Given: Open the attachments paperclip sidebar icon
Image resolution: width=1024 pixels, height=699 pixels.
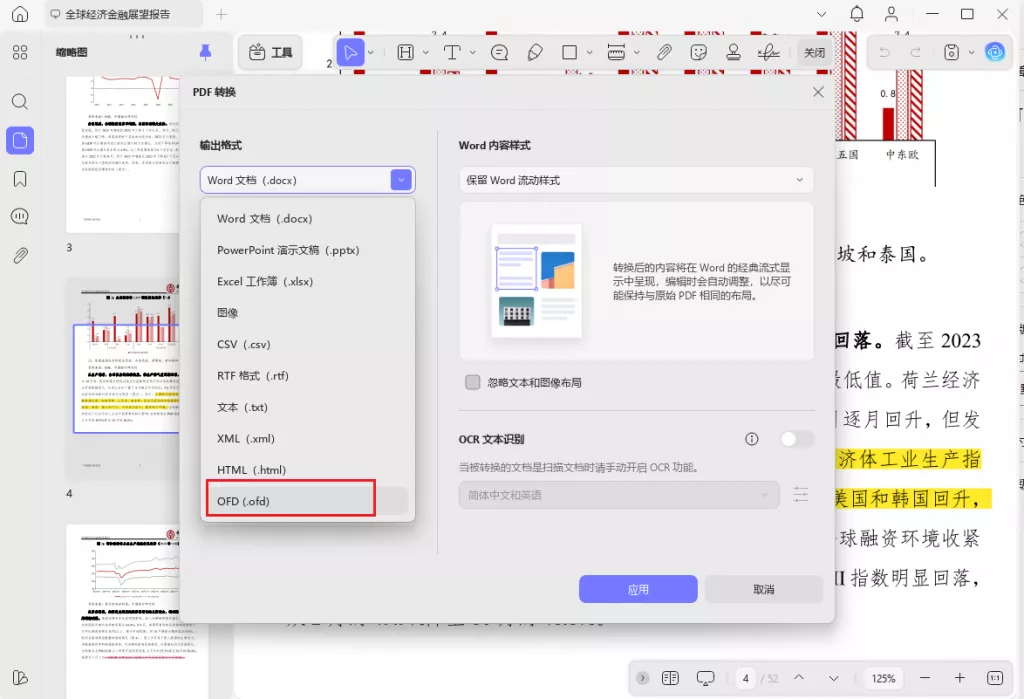Looking at the screenshot, I should (20, 255).
